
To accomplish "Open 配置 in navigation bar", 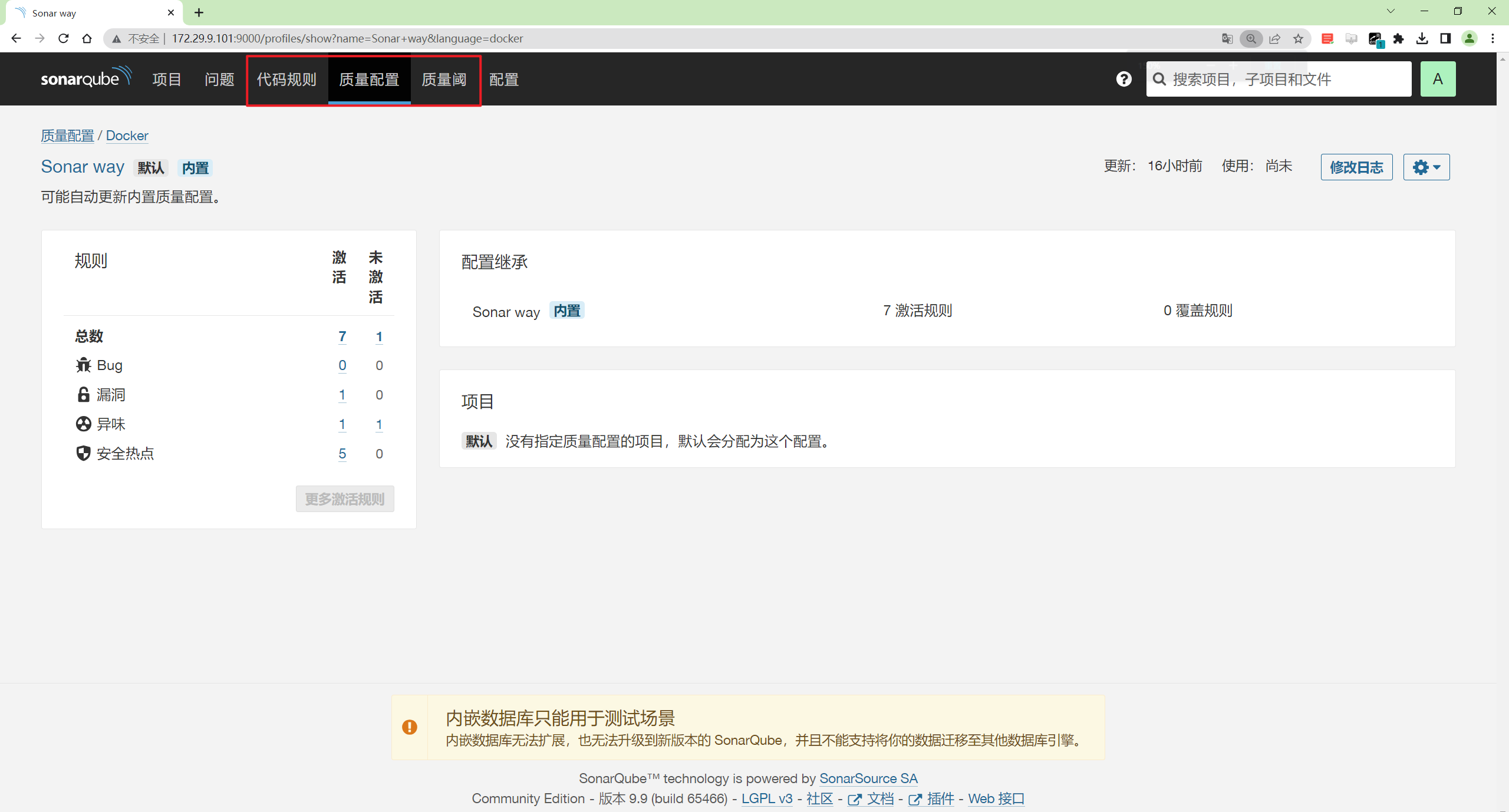I will click(504, 79).
